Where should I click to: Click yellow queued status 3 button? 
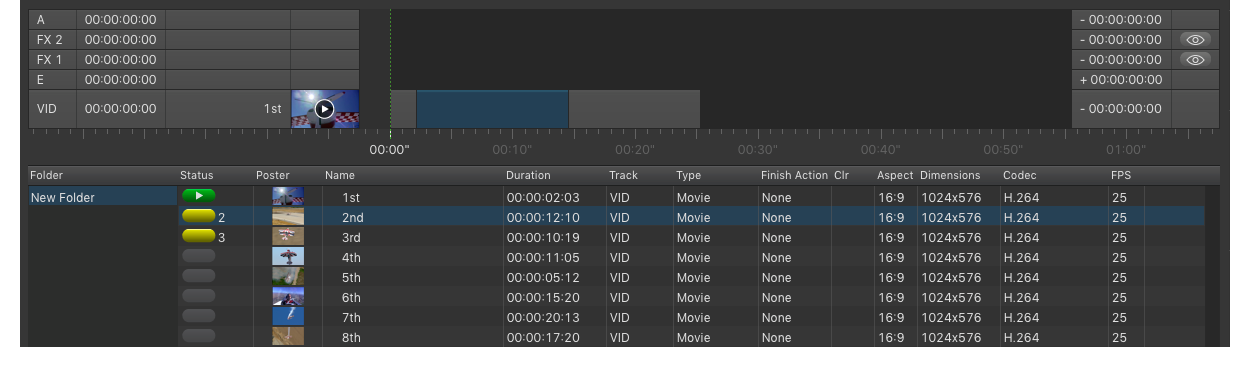click(x=198, y=237)
